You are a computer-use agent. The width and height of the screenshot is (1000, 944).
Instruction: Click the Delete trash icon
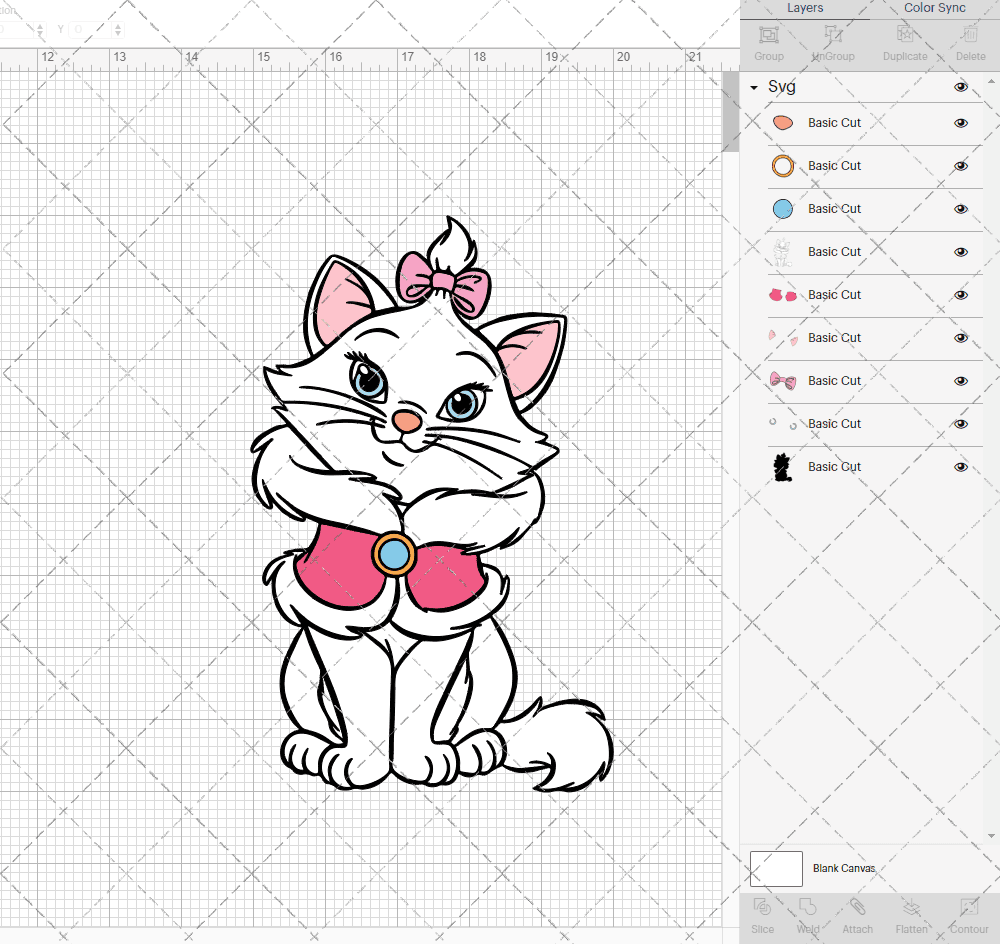tap(970, 35)
